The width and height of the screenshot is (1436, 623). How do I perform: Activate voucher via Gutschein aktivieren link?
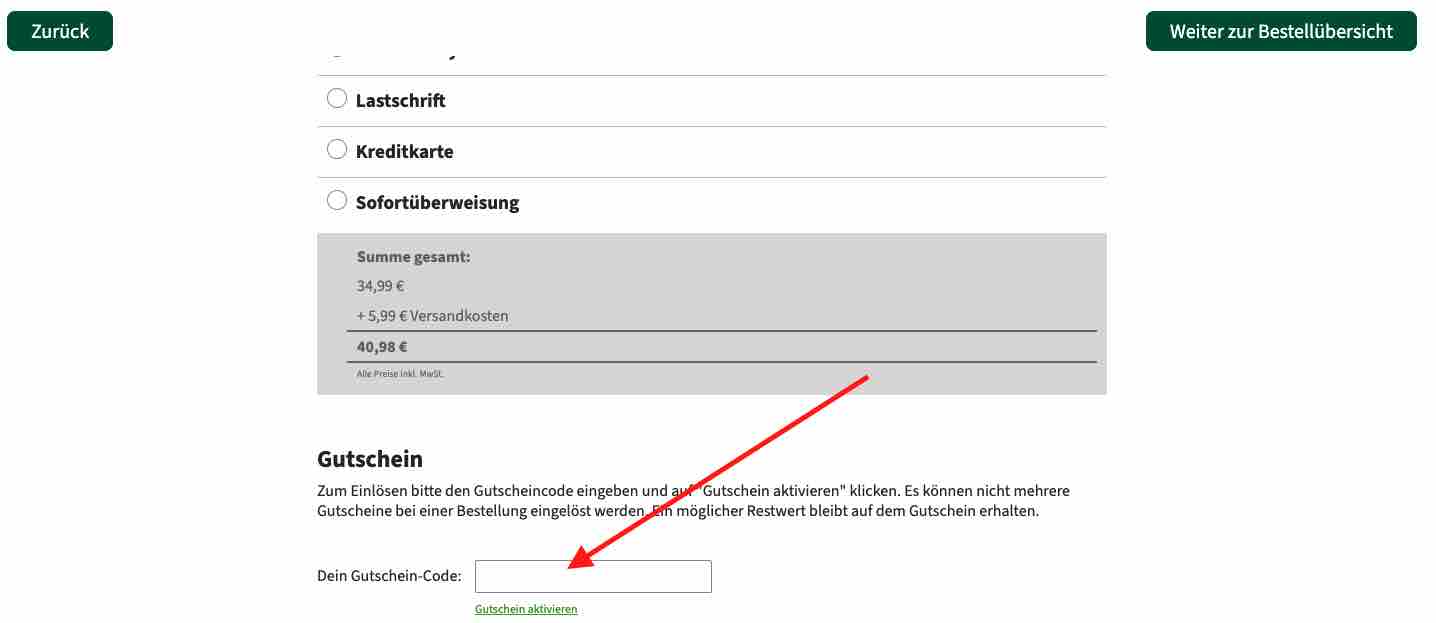pos(526,609)
